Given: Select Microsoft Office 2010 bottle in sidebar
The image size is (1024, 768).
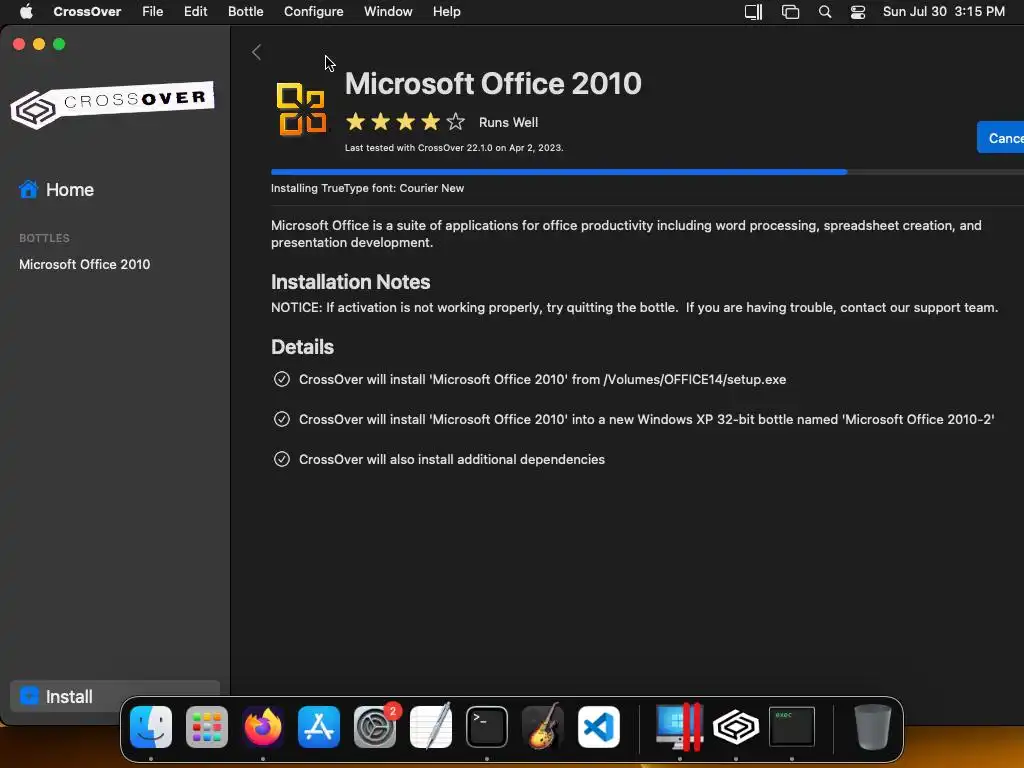Looking at the screenshot, I should click(x=84, y=264).
